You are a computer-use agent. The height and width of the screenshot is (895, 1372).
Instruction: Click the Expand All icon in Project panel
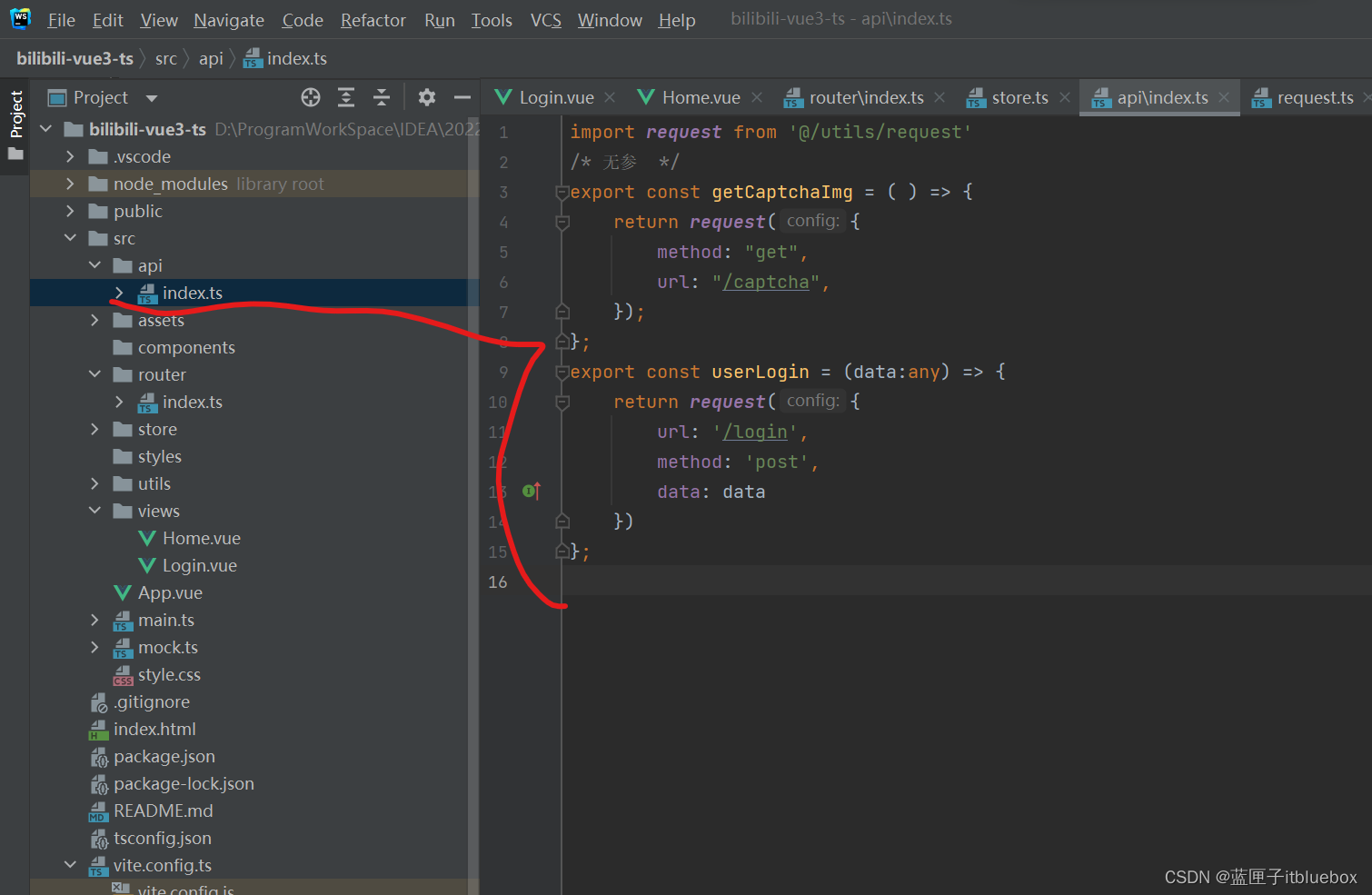click(x=346, y=97)
